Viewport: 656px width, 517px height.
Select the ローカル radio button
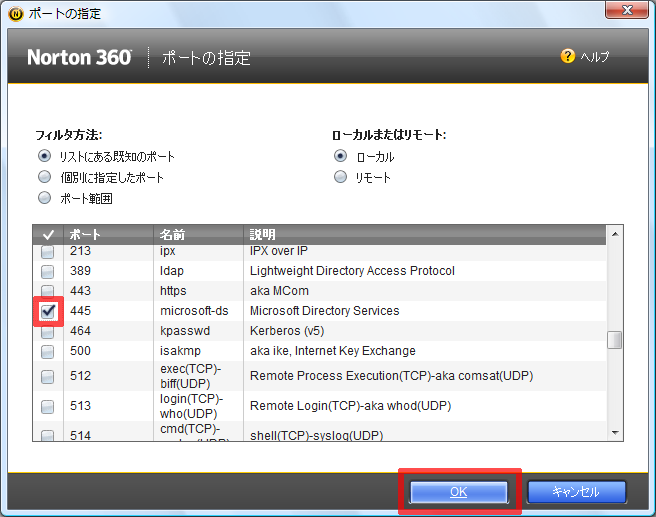tap(341, 157)
